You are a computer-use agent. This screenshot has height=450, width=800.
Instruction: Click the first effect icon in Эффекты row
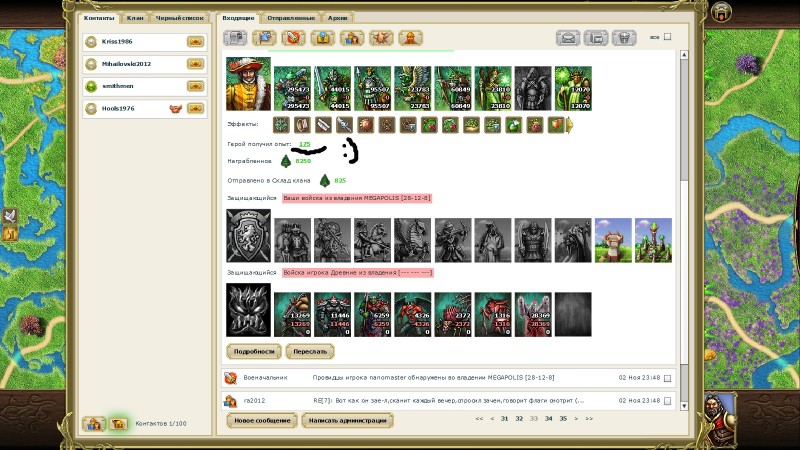(281, 124)
